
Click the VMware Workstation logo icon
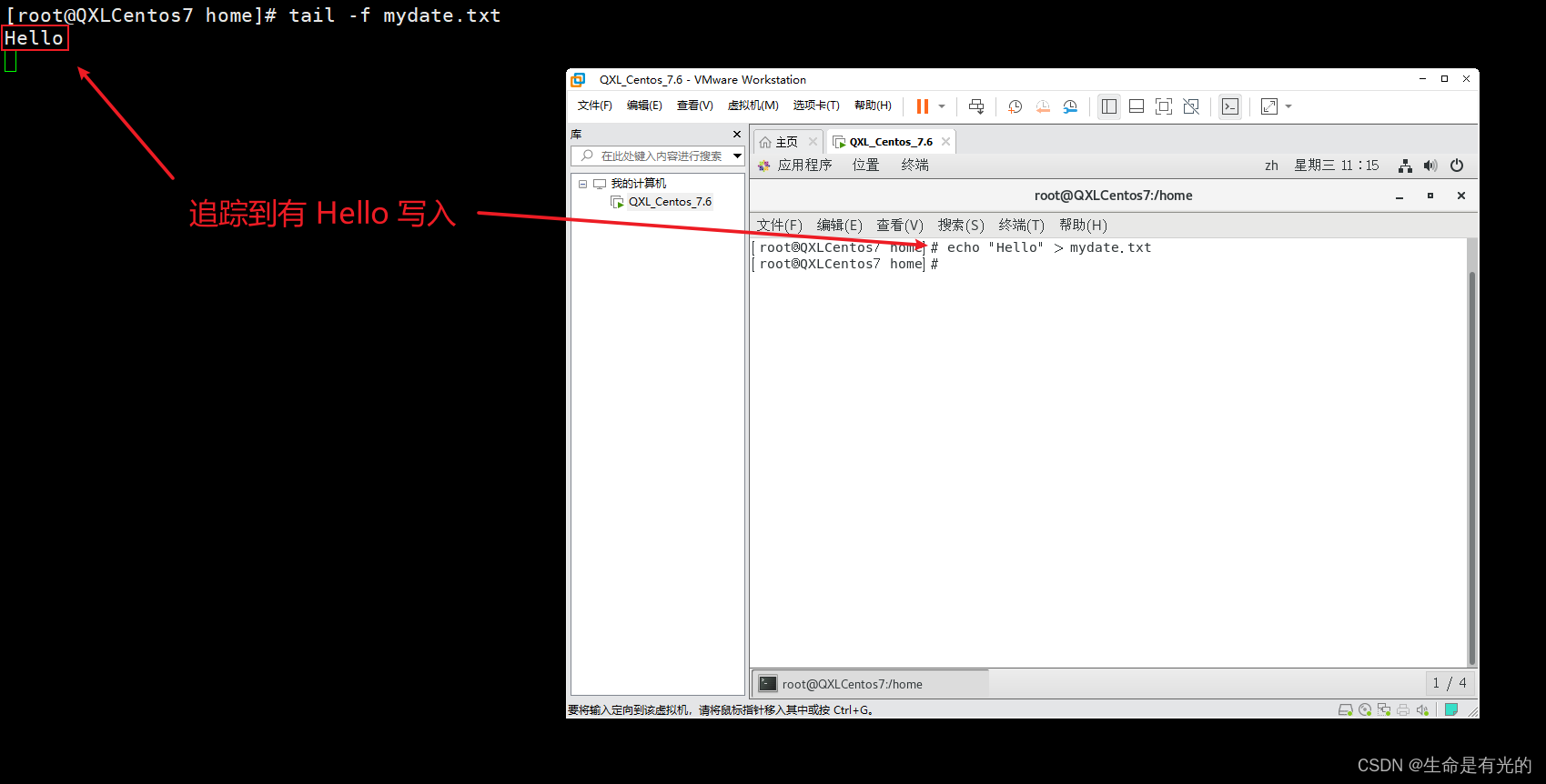[x=578, y=80]
